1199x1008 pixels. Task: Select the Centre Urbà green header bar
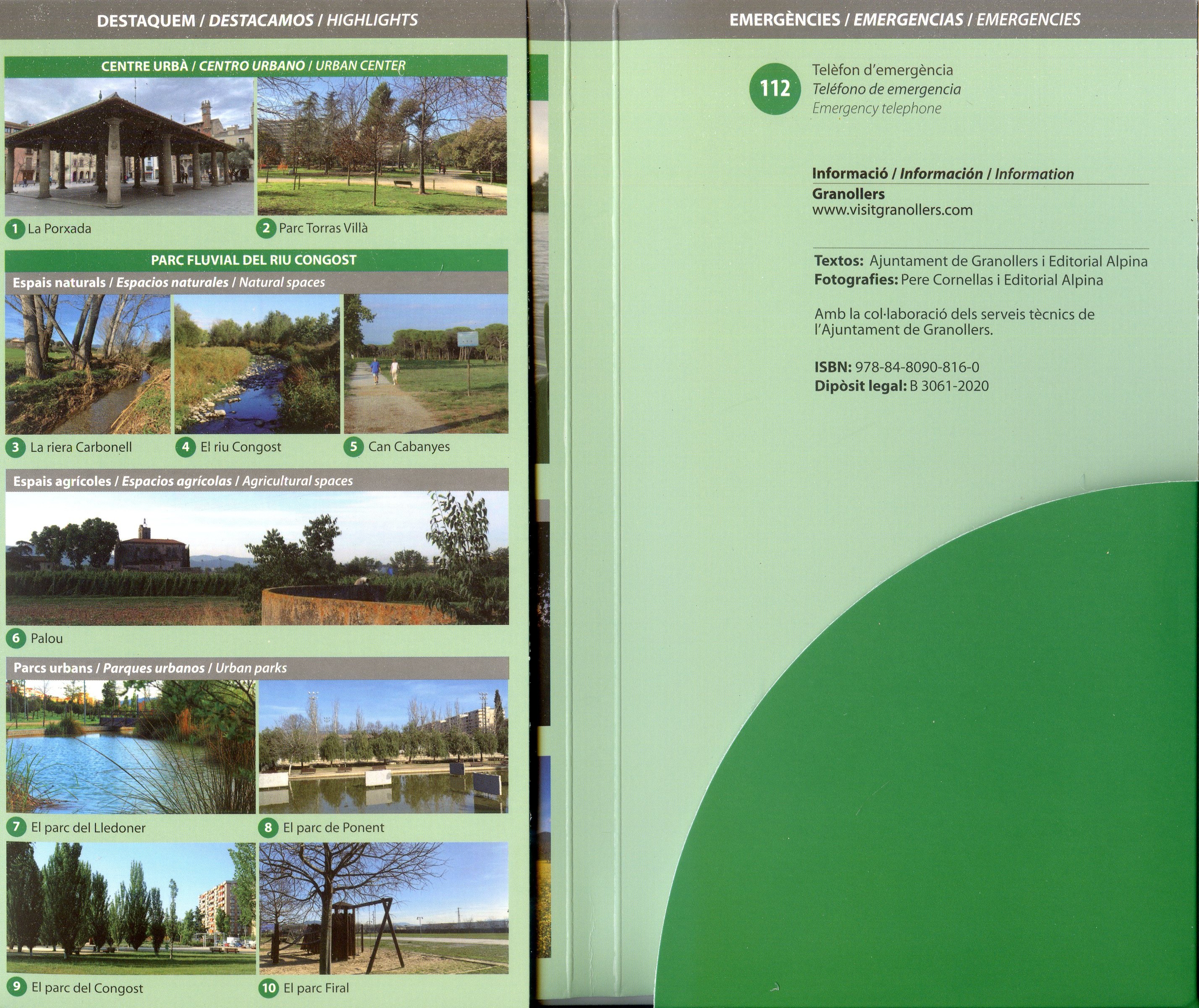pyautogui.click(x=255, y=66)
